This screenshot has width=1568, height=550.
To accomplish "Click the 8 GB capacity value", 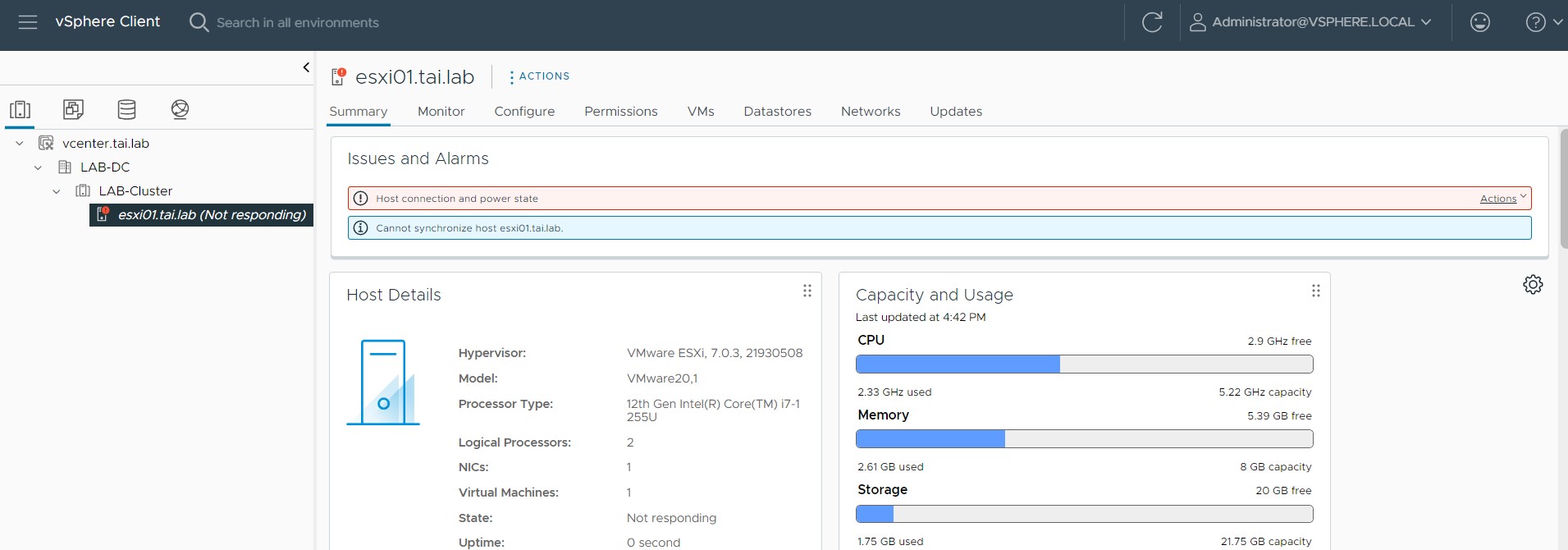I will [x=1276, y=467].
